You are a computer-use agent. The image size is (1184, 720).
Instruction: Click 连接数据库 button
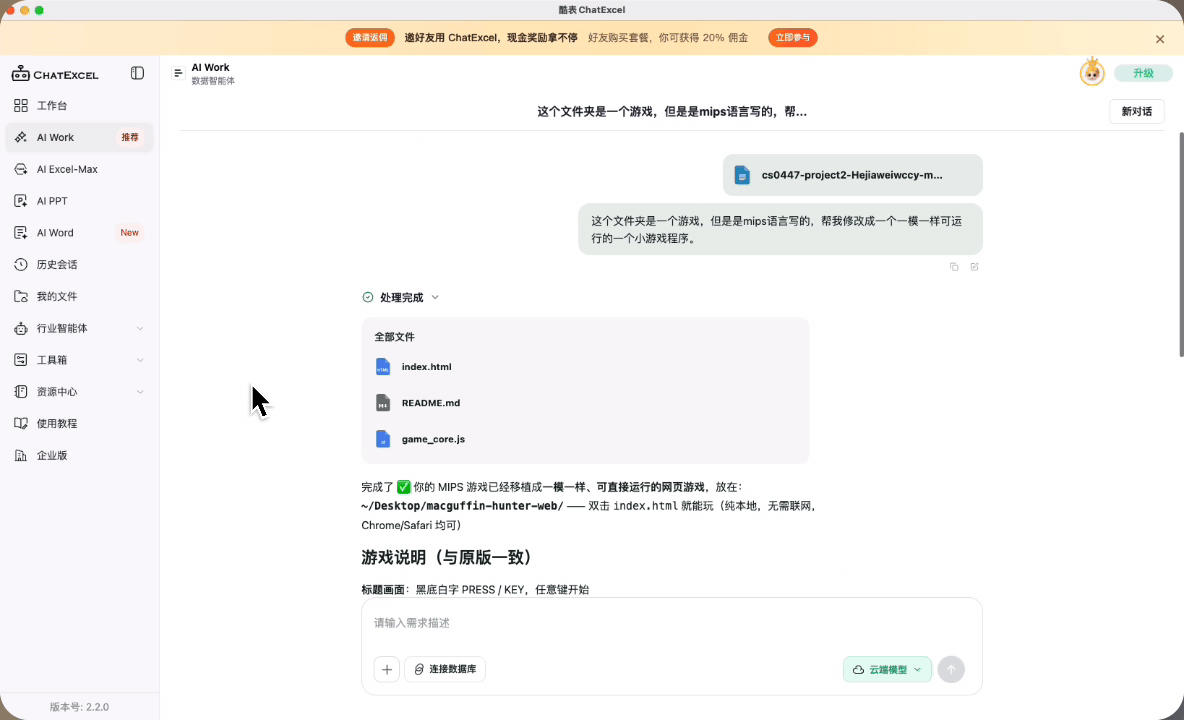445,669
